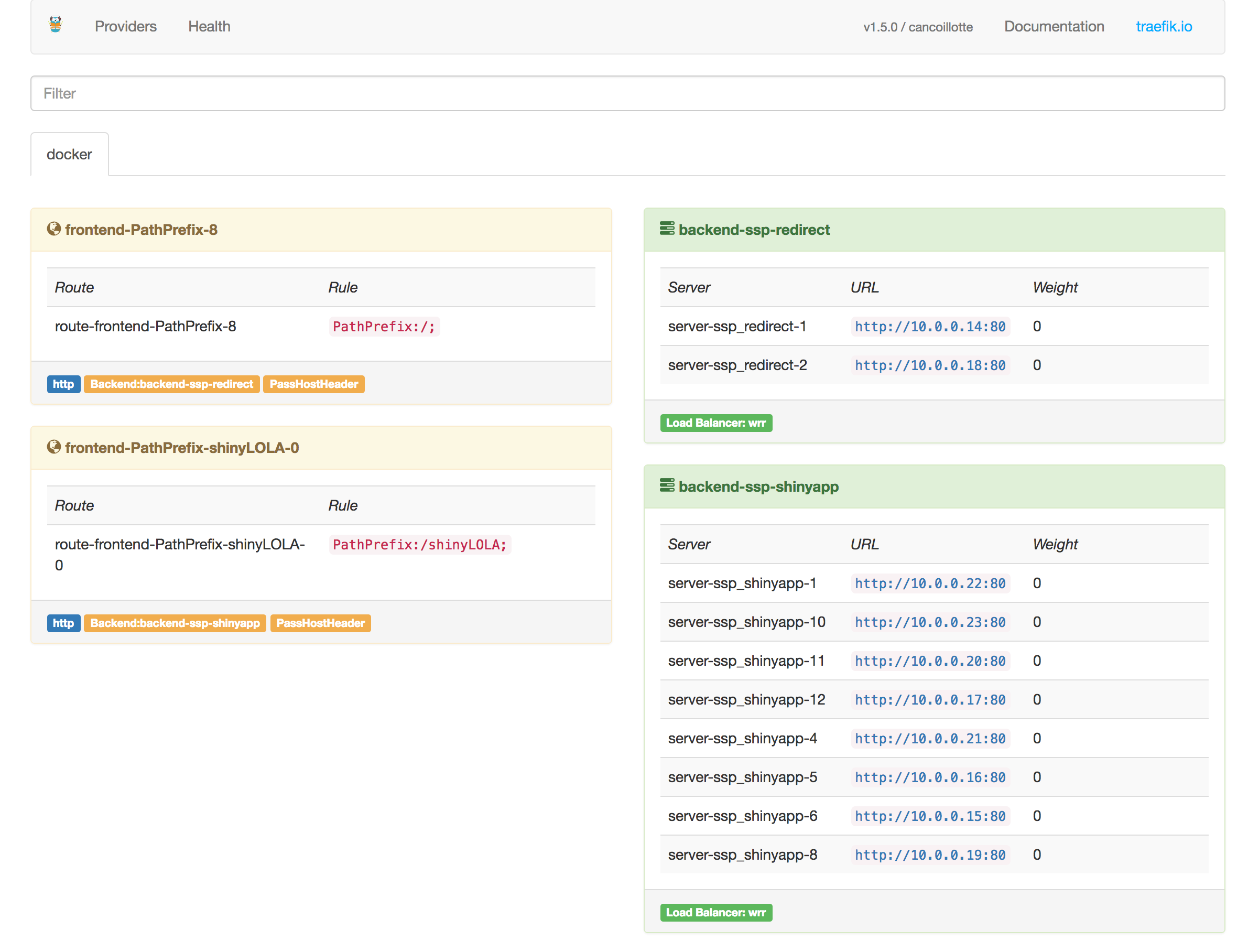Click the stack icon on backend-ssp-redirect

click(x=667, y=229)
